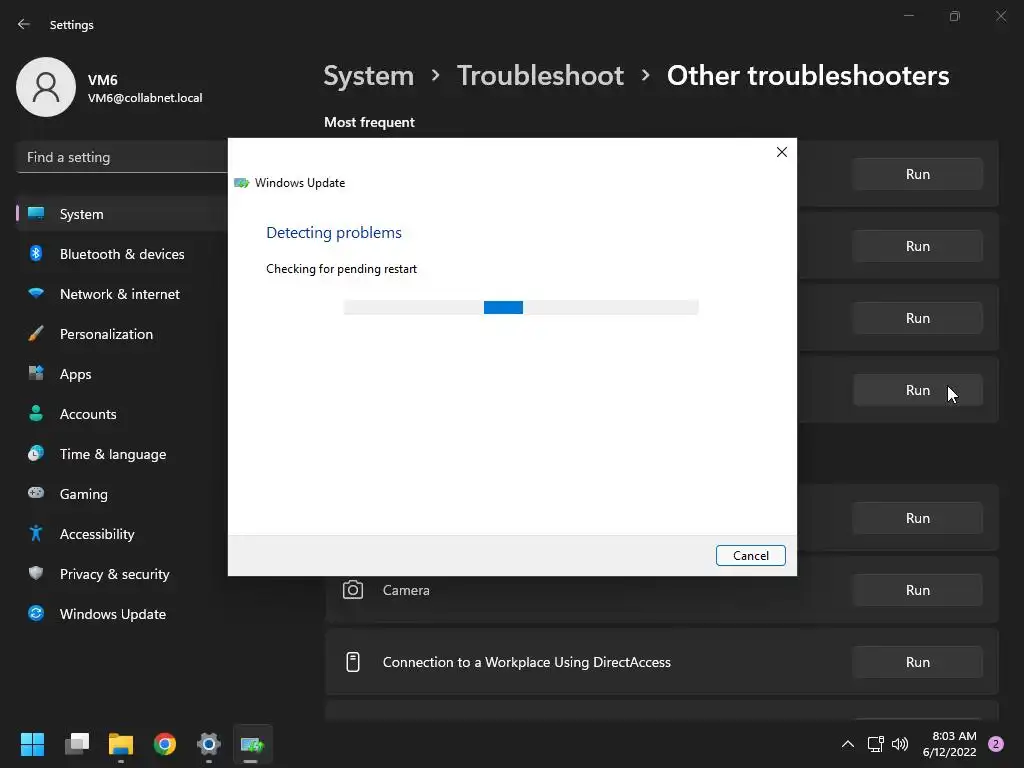Open the clock showing 8:03 AM
1024x768 pixels.
tap(949, 744)
